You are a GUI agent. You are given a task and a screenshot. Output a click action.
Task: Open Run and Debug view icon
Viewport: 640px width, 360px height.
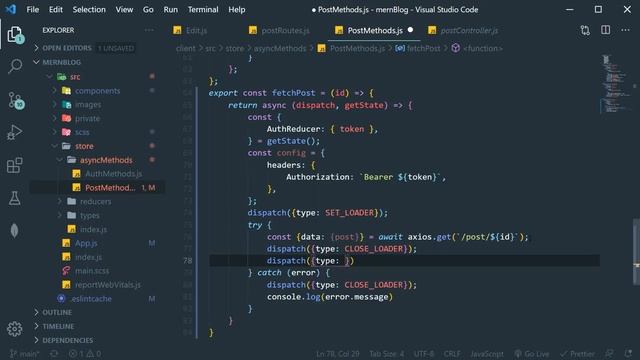pos(15,133)
